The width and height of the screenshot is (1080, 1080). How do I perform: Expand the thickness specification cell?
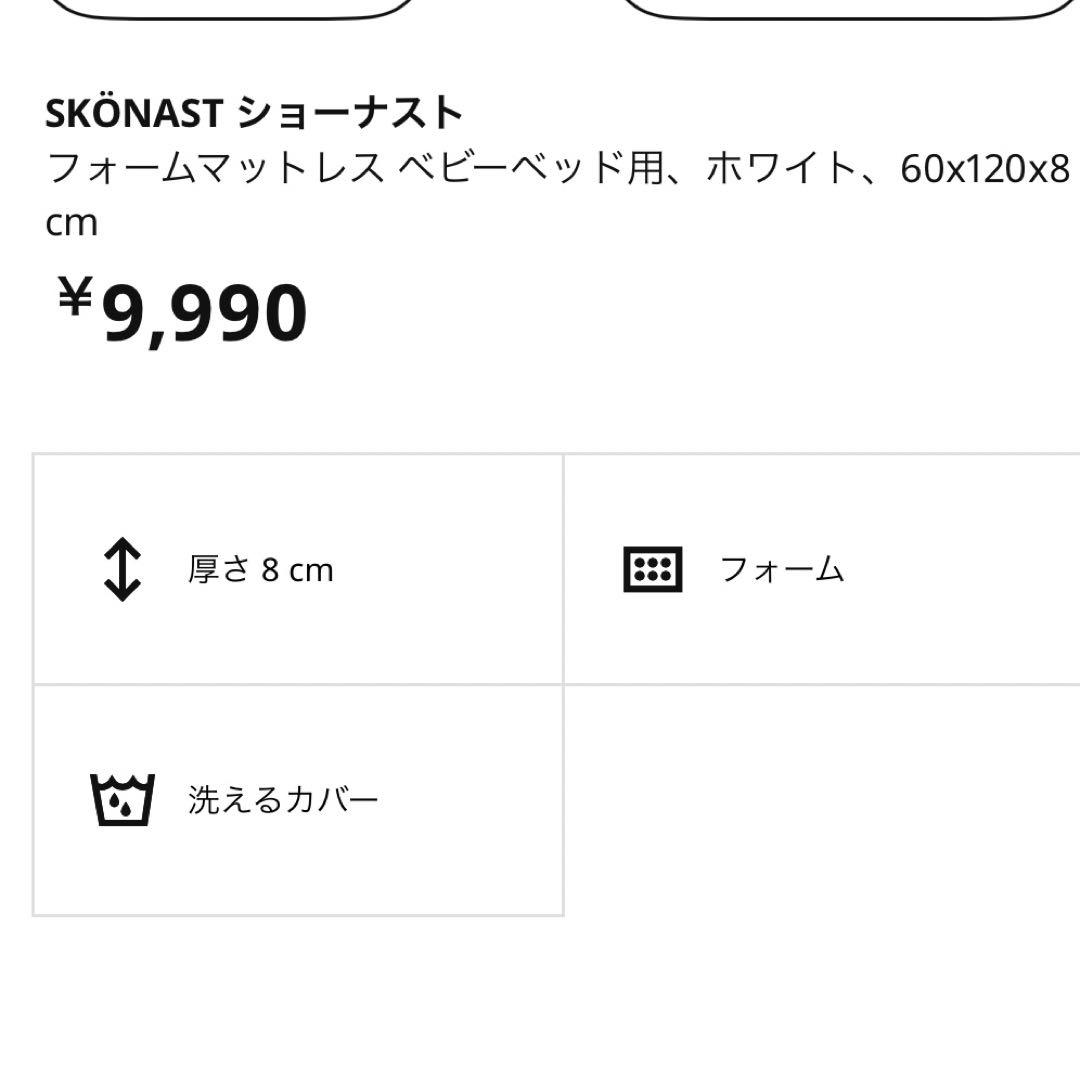pyautogui.click(x=299, y=569)
